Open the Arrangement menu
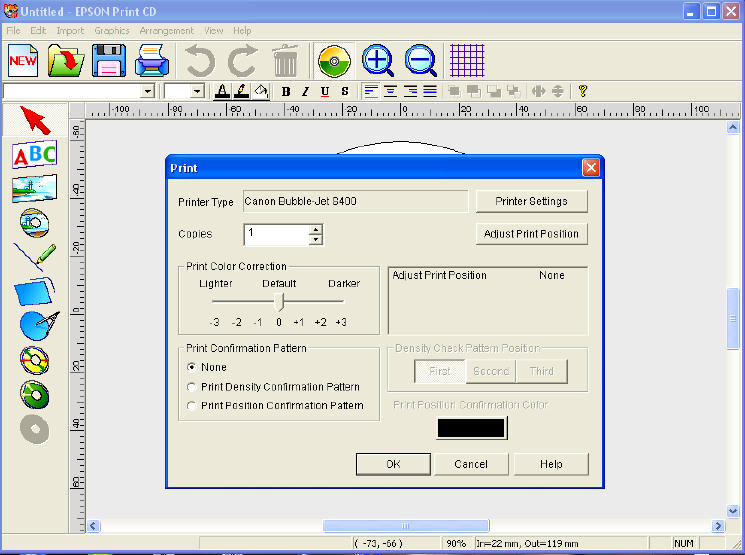 (x=166, y=30)
